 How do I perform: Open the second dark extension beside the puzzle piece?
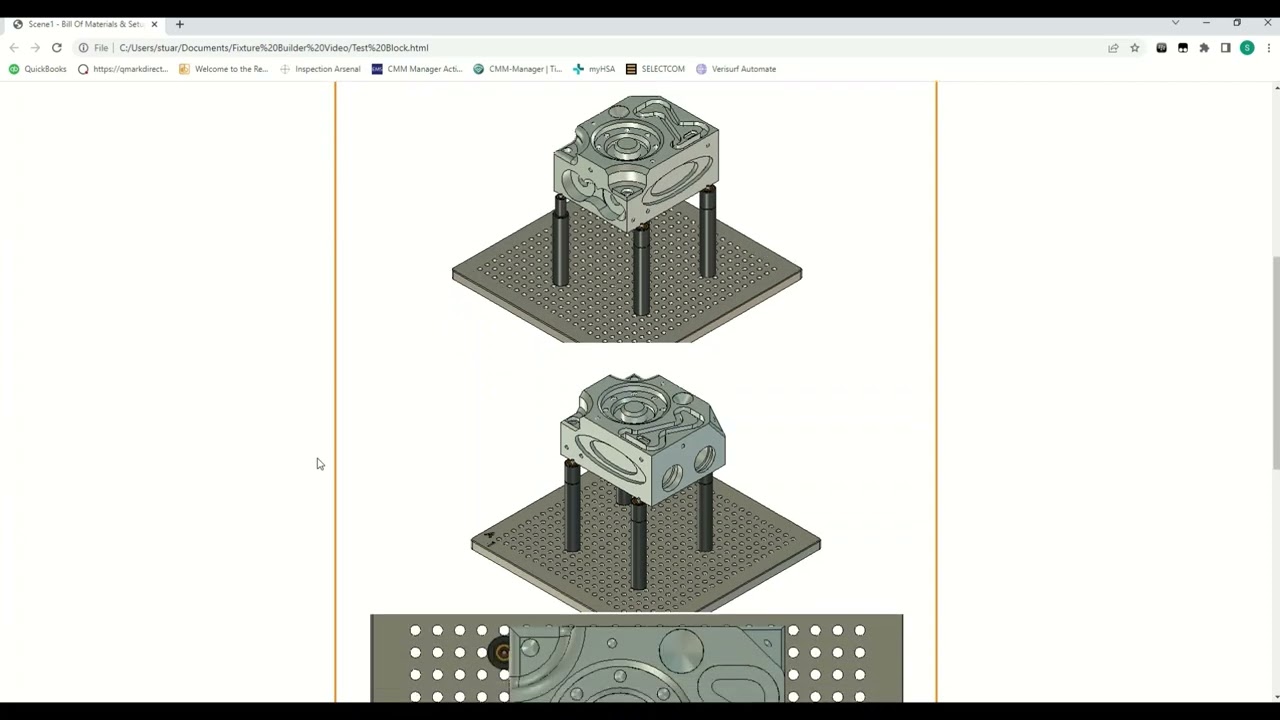[x=1183, y=48]
